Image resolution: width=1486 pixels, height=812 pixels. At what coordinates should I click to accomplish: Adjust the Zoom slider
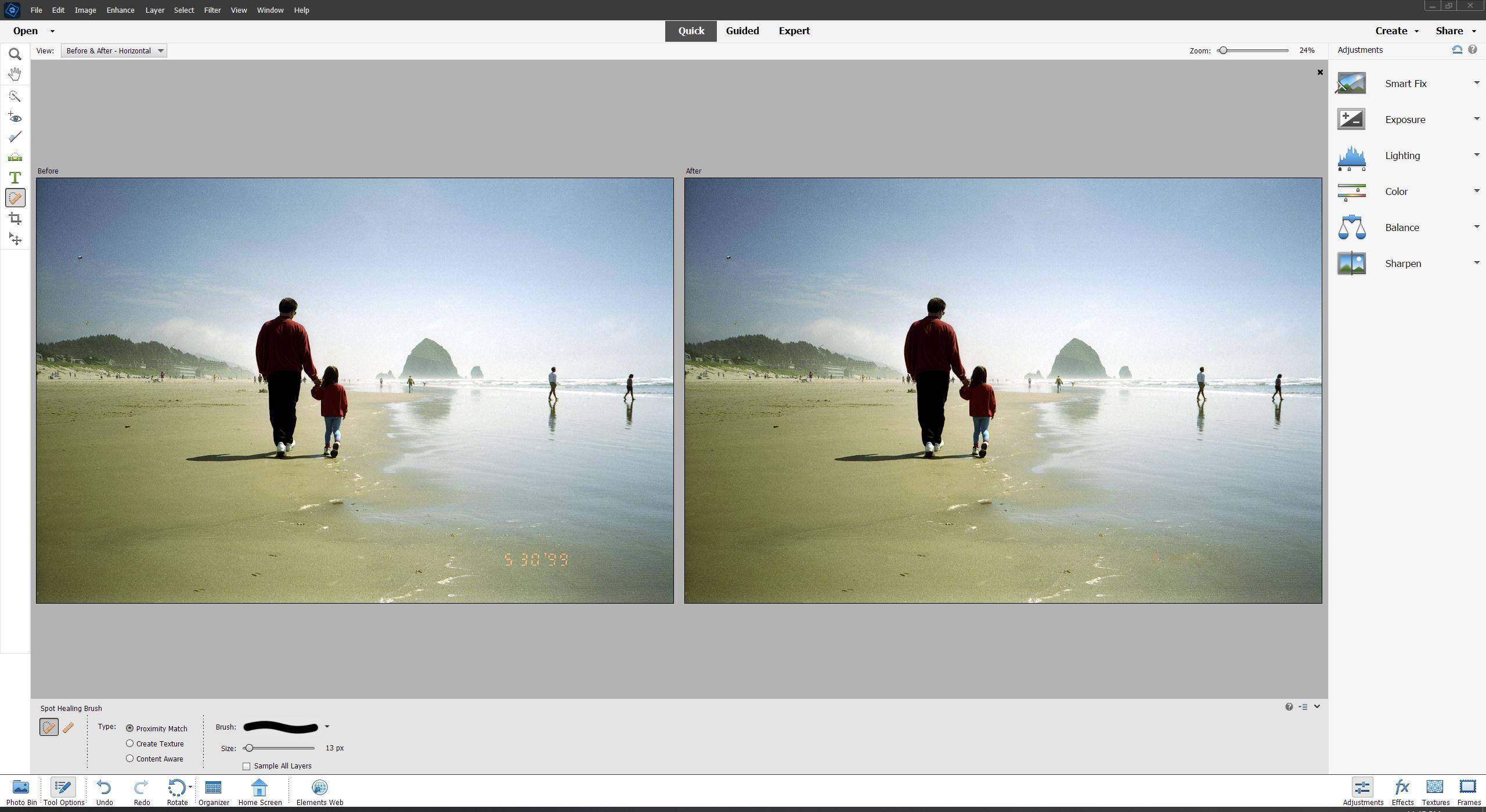click(x=1223, y=50)
